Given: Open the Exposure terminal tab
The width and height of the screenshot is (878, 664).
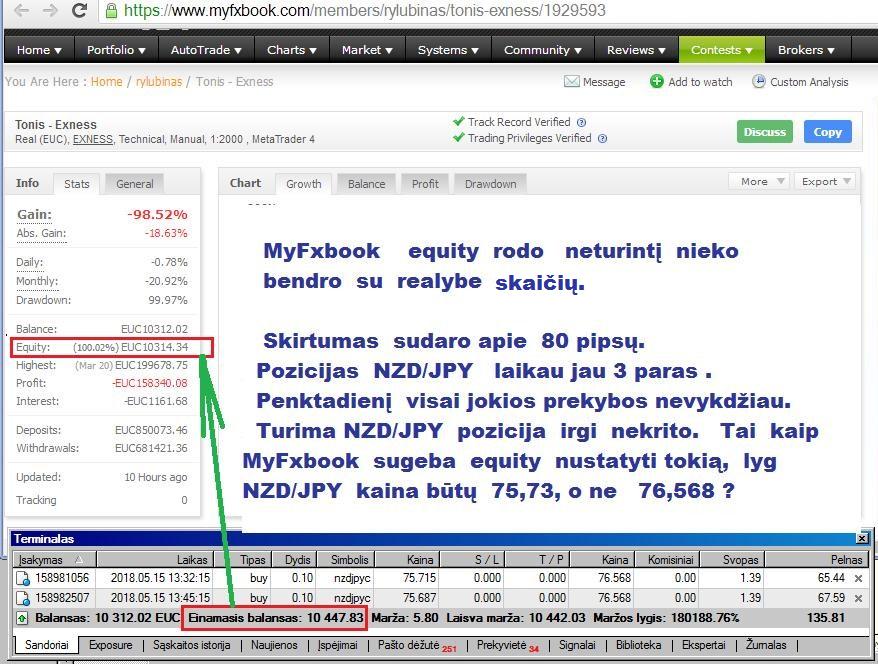Looking at the screenshot, I should pos(111,645).
